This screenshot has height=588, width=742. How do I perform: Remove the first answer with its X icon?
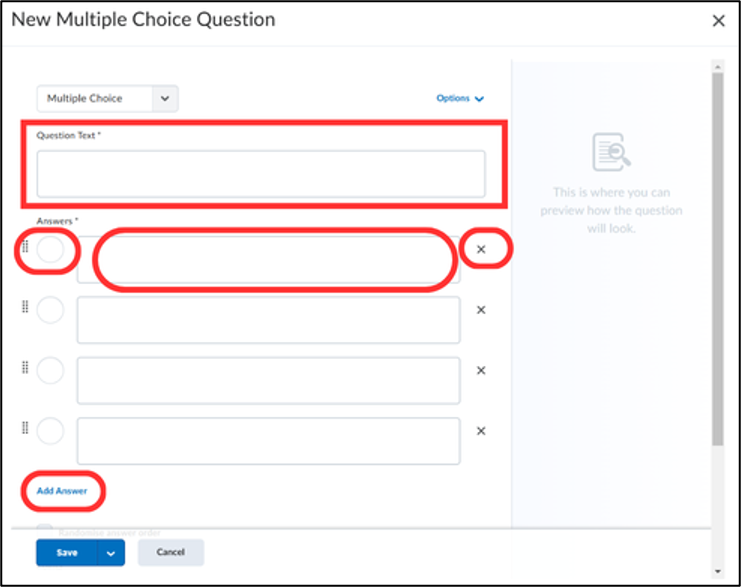click(481, 249)
